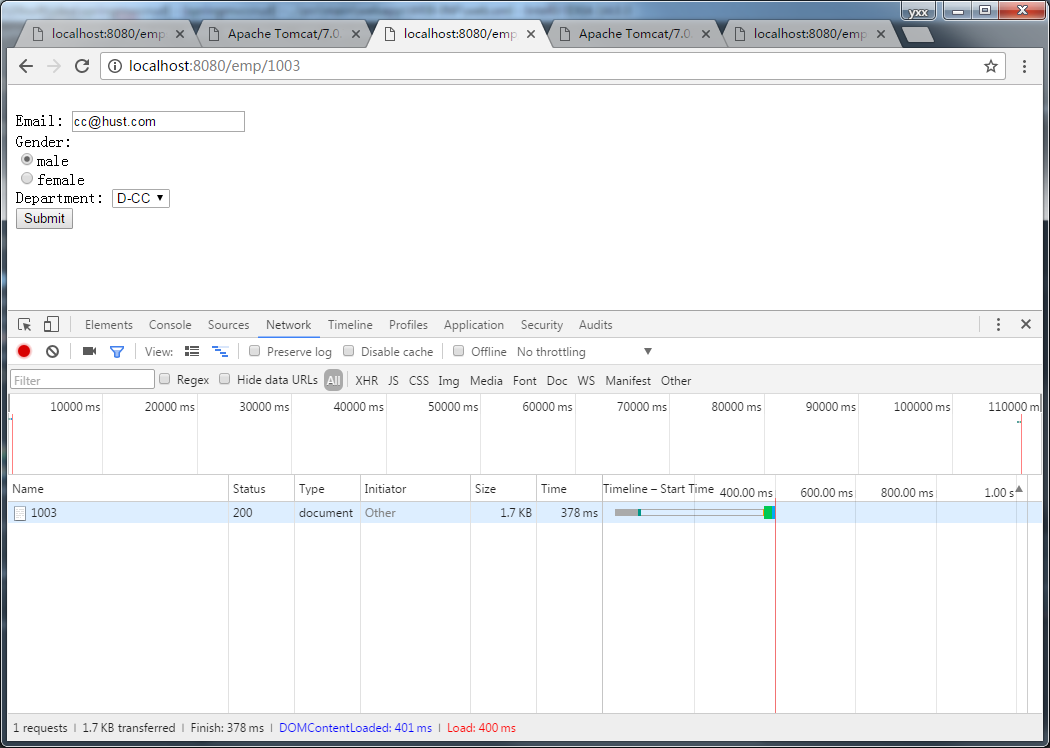Filter requests by Media
The width and height of the screenshot is (1050, 748).
click(486, 380)
